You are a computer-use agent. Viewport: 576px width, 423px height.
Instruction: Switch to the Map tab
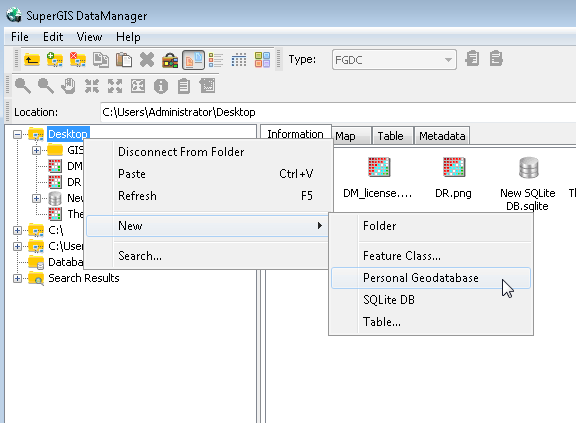point(351,136)
